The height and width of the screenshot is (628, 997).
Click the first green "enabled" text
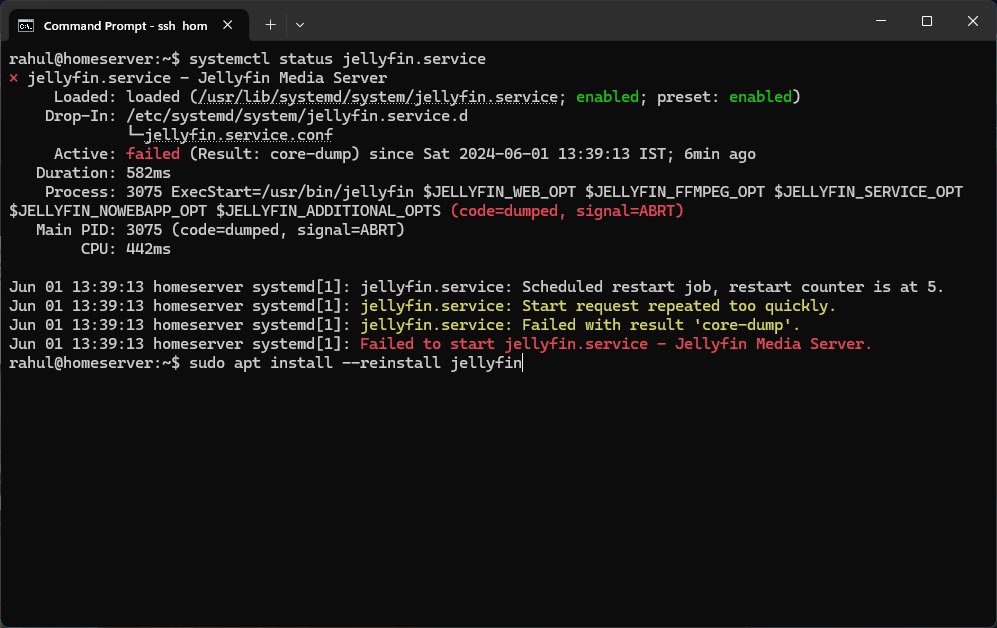point(607,97)
